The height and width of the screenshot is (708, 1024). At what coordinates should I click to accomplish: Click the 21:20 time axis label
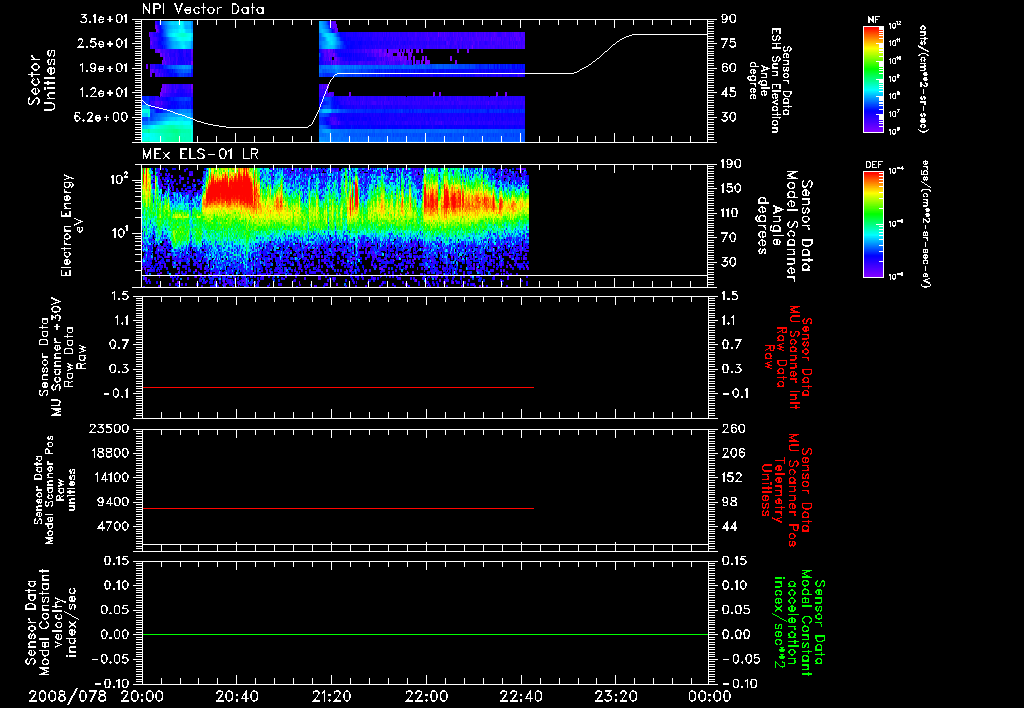(x=331, y=696)
